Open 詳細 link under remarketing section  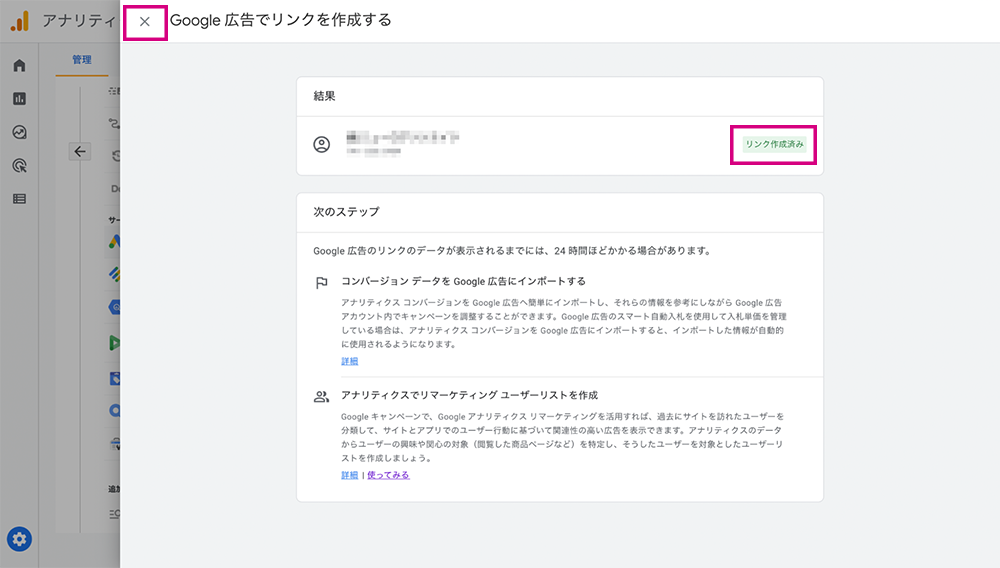point(349,475)
